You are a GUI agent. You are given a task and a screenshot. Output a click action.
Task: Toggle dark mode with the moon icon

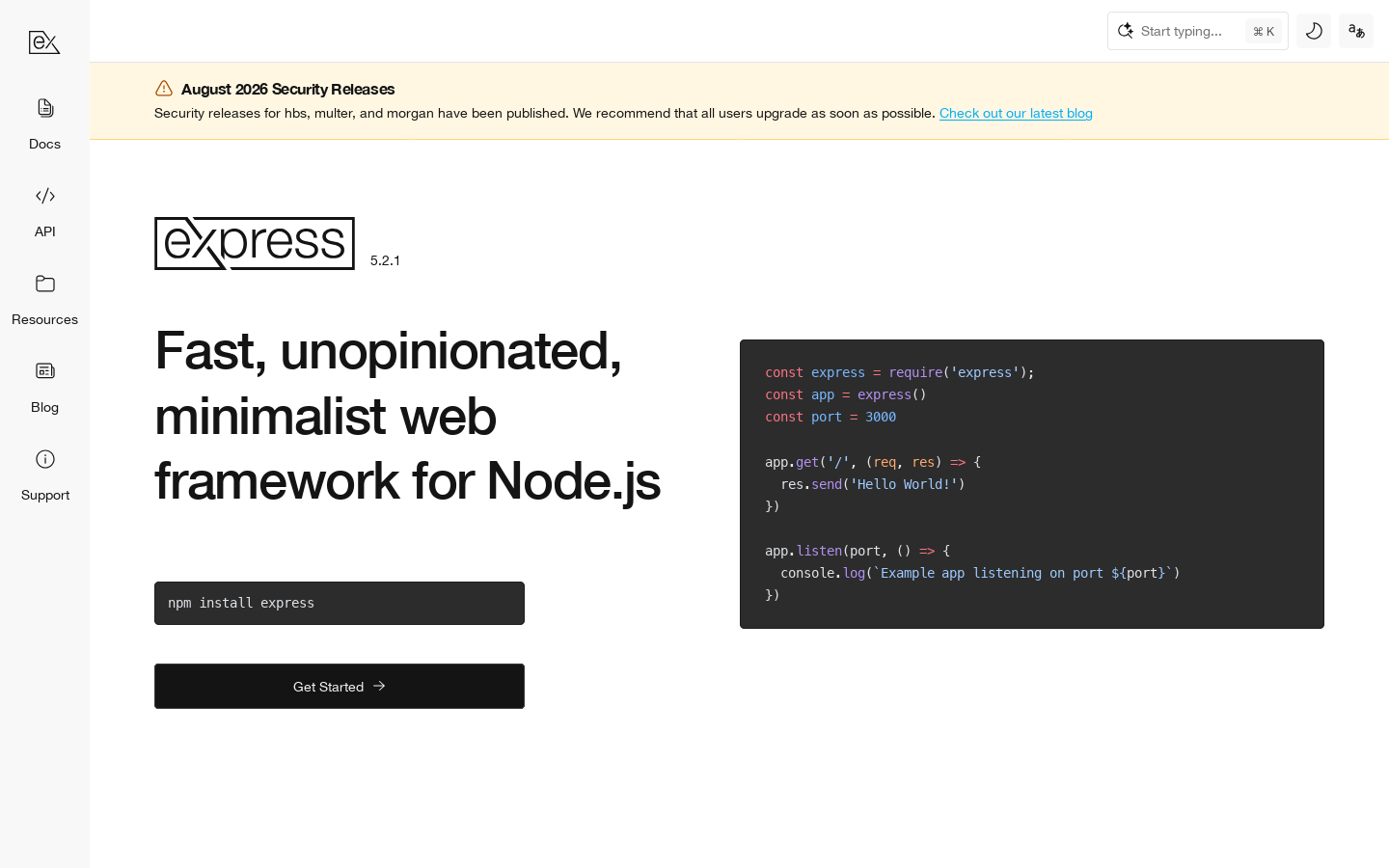point(1314,31)
